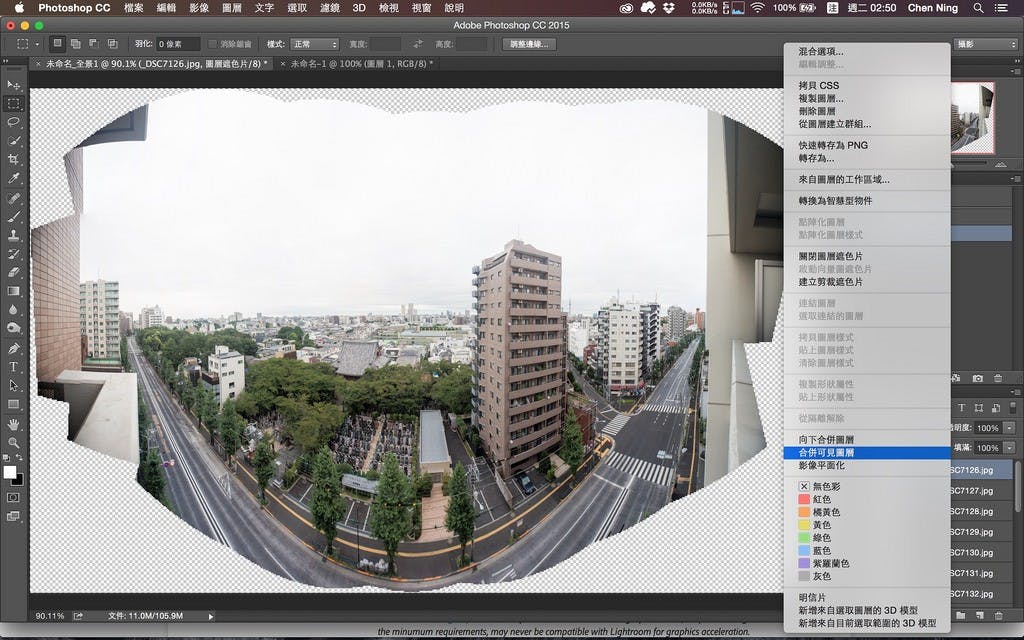Click the New Selection mode button
1024x640 pixels.
point(58,44)
